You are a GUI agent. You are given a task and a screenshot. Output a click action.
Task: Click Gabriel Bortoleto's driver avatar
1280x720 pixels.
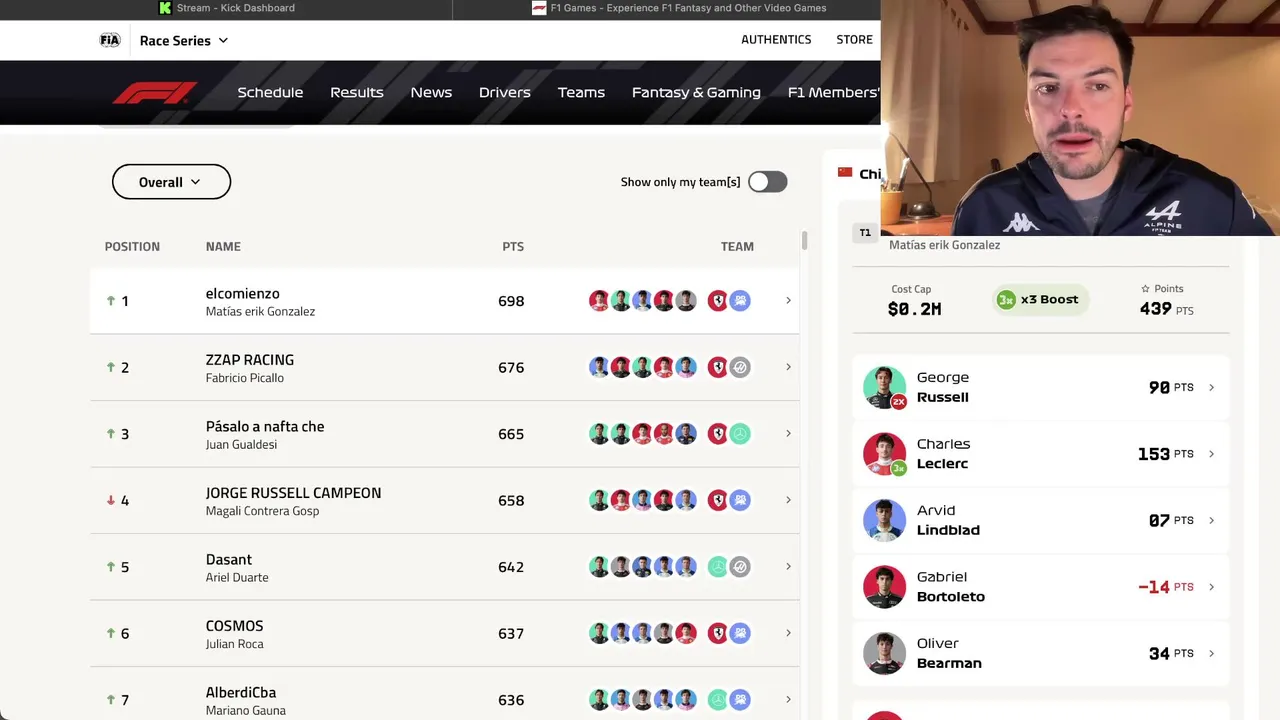point(884,587)
